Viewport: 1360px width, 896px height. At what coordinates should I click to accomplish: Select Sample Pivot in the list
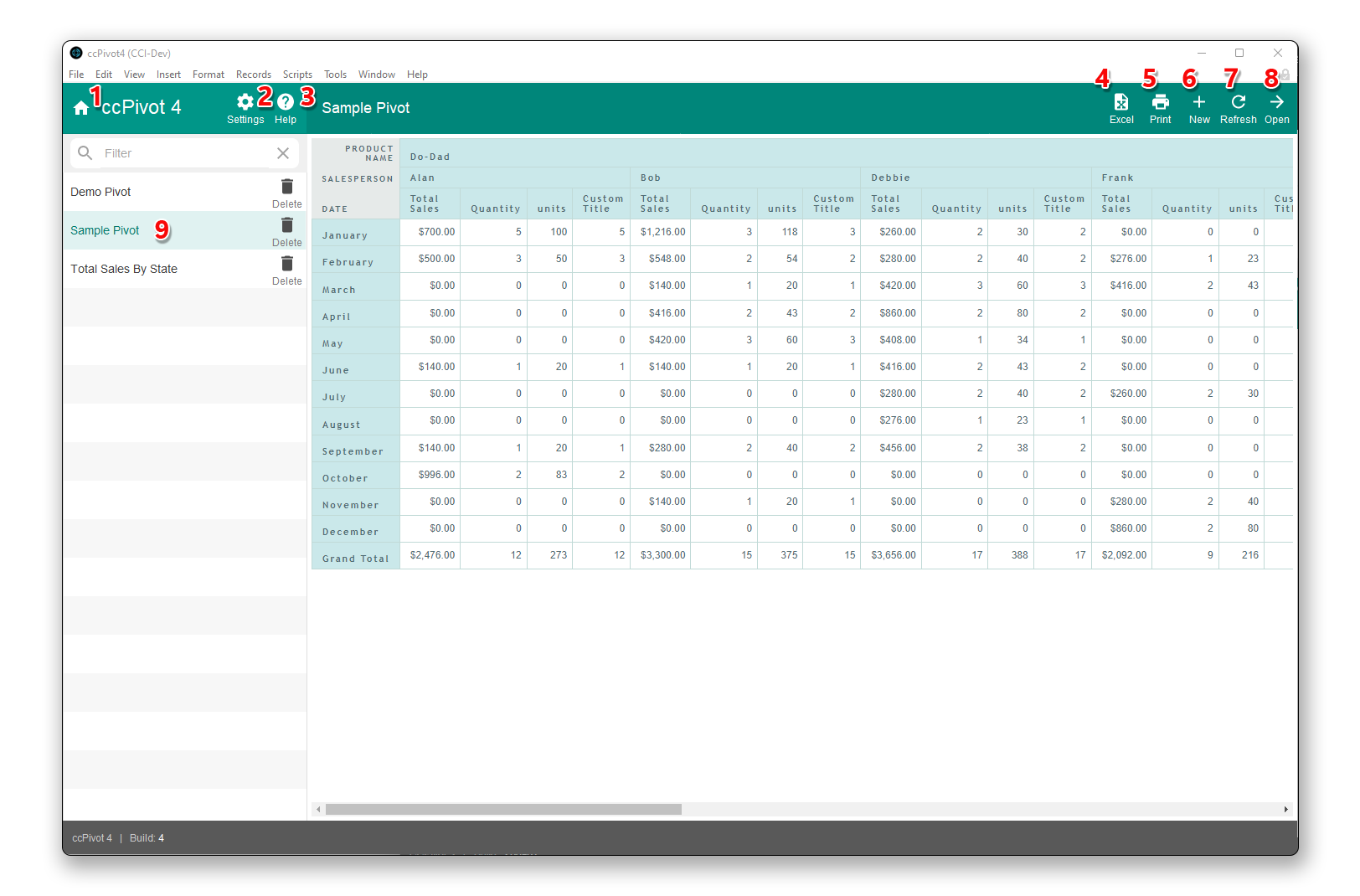(x=105, y=230)
